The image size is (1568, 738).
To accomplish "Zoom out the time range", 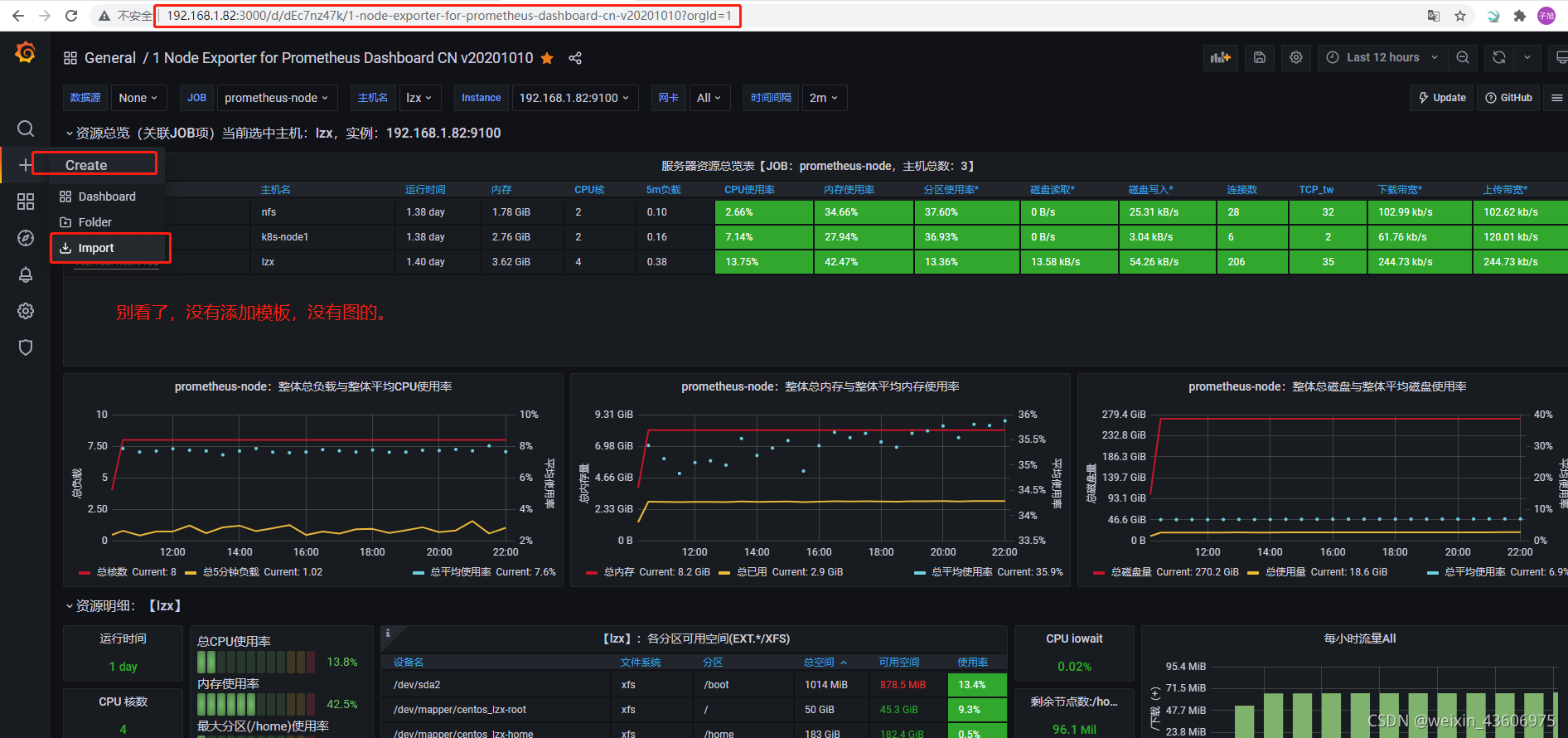I will pyautogui.click(x=1463, y=57).
